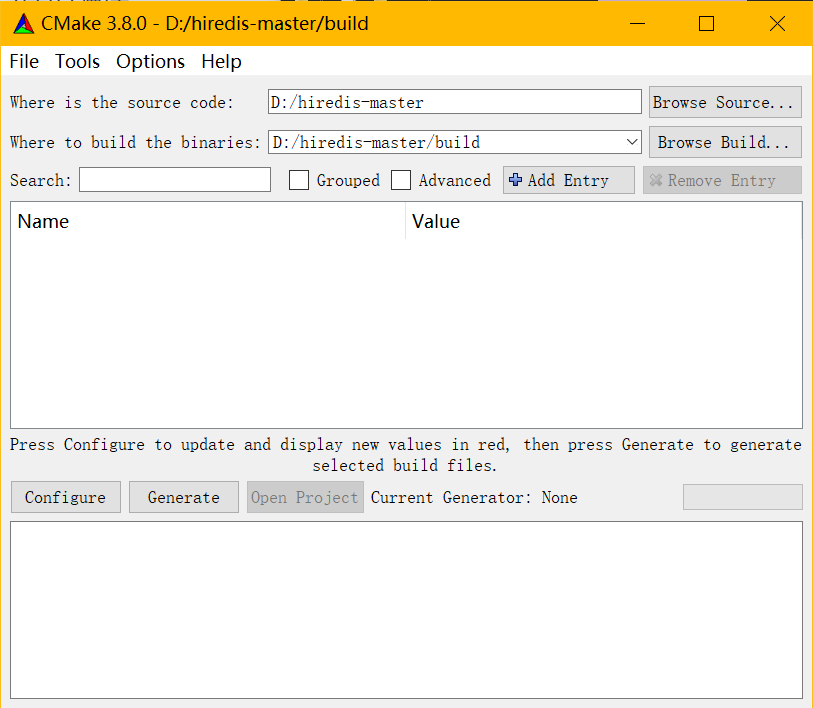The width and height of the screenshot is (813, 708).
Task: Open the Help menu
Action: pos(221,61)
